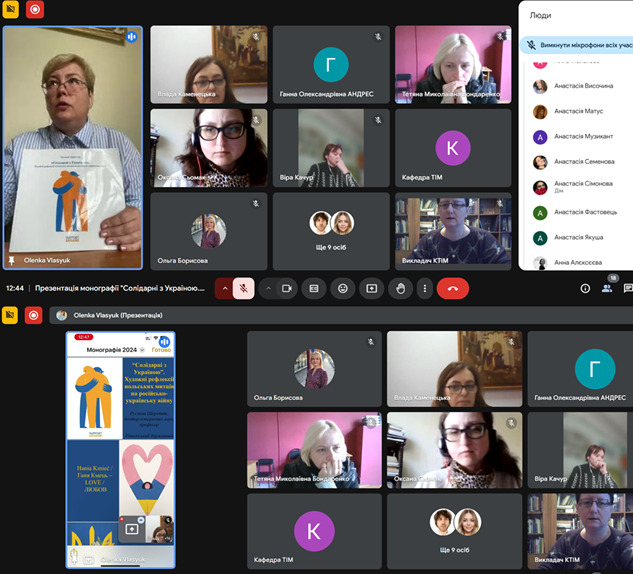Viewport: 633px width, 574px height.
Task: Click the meeting title 'Презентація монографії'
Action: (x=119, y=288)
